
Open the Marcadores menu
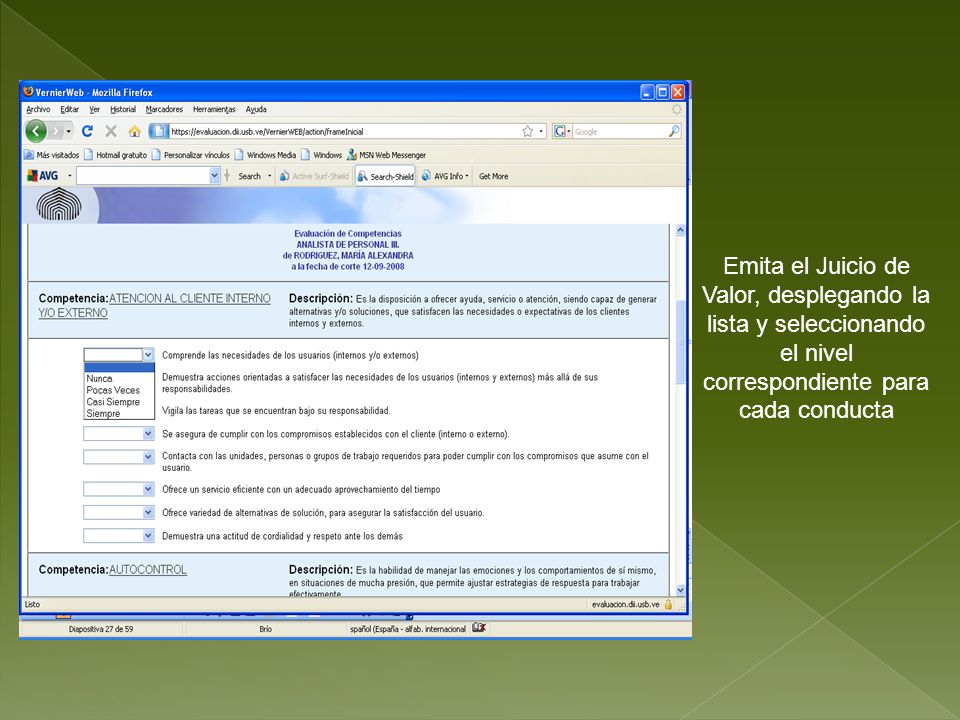click(x=164, y=109)
